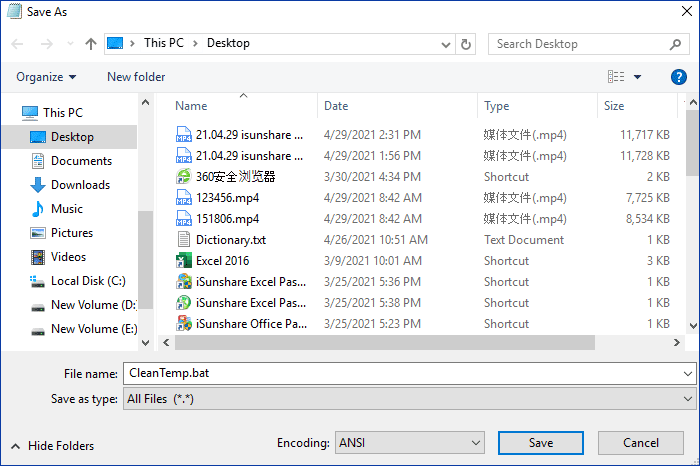
Task: Select the 151806.mp4 file icon
Action: pos(183,219)
